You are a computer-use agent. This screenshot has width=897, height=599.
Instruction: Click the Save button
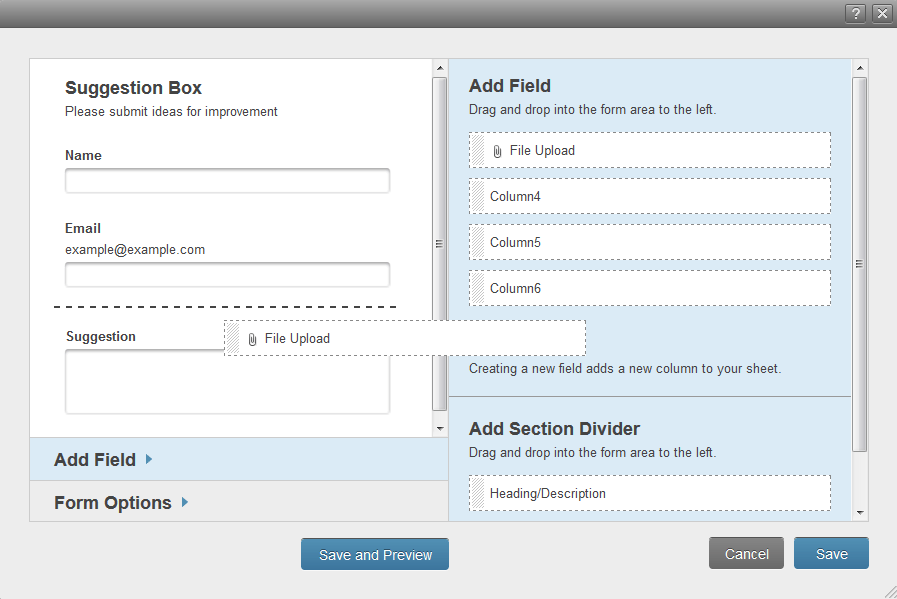pos(831,554)
